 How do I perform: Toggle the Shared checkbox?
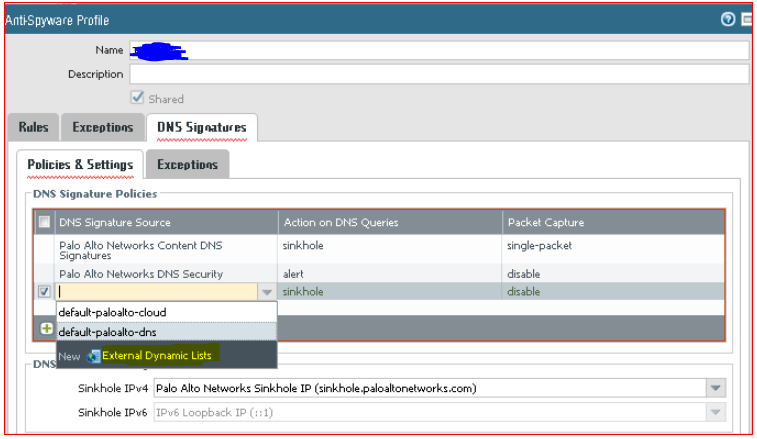137,98
